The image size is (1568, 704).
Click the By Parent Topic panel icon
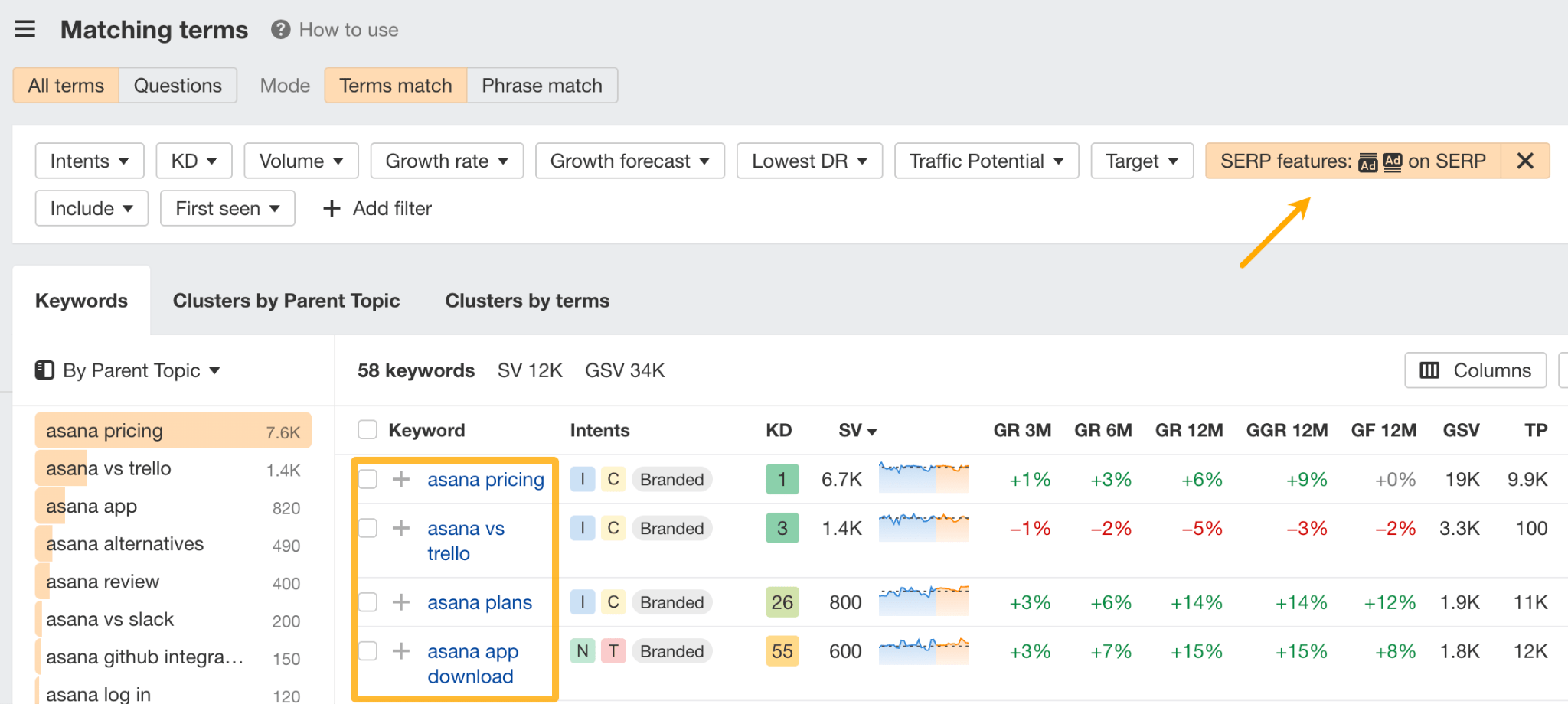45,370
